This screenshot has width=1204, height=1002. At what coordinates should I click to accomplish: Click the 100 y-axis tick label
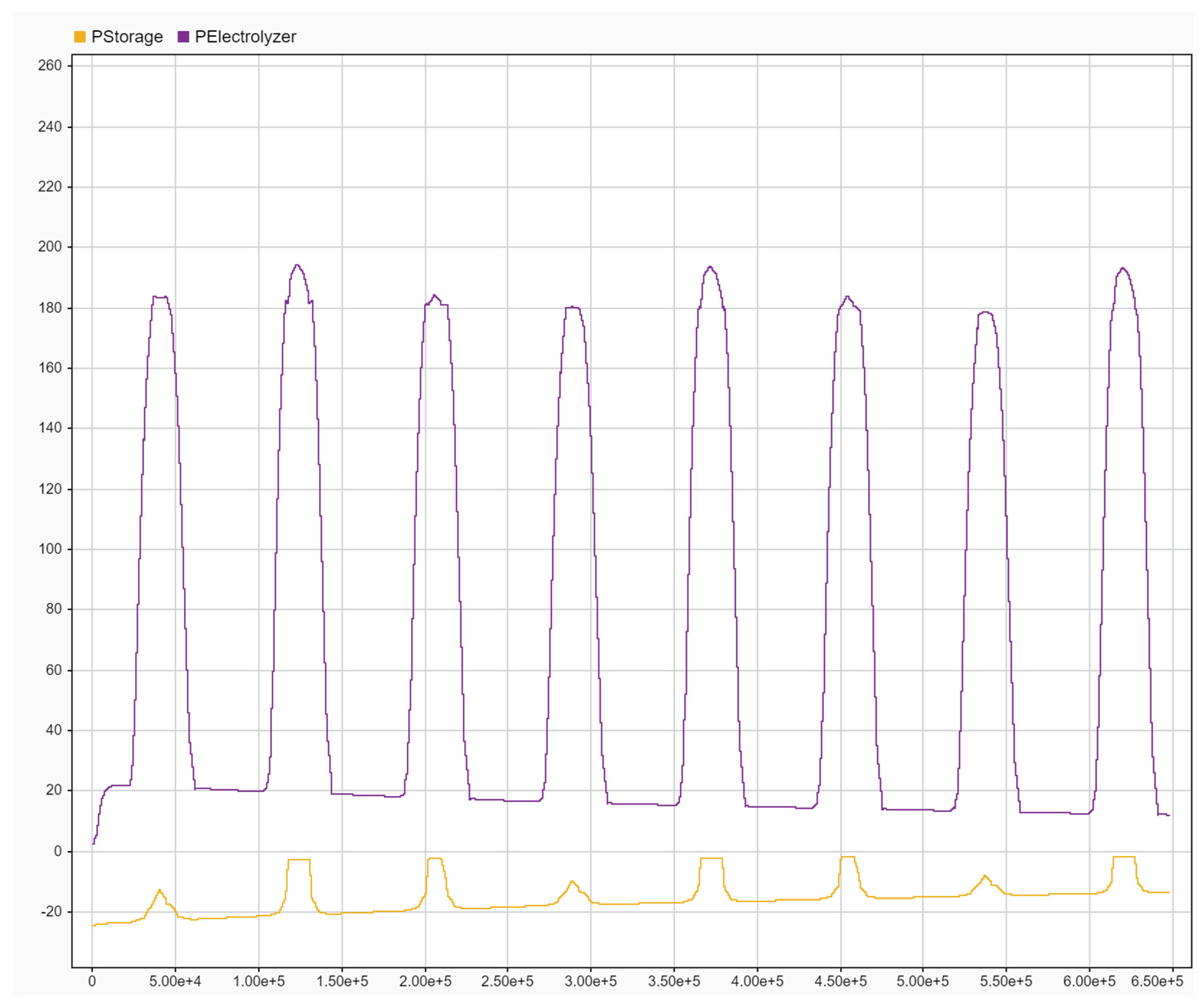click(x=50, y=549)
